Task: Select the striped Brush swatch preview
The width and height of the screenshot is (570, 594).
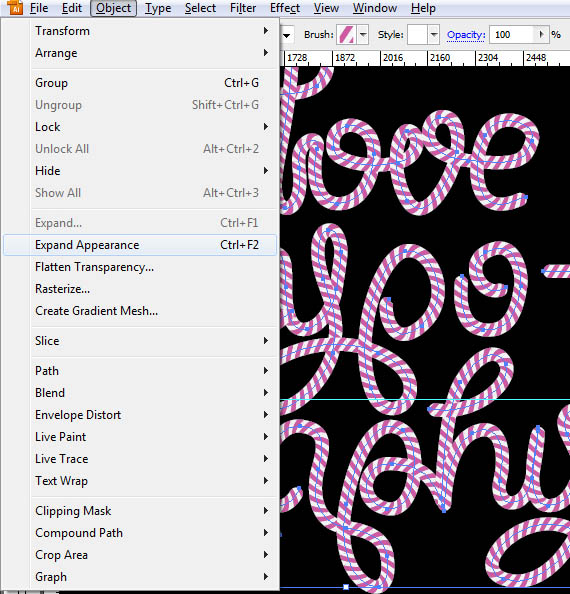Action: pos(346,35)
